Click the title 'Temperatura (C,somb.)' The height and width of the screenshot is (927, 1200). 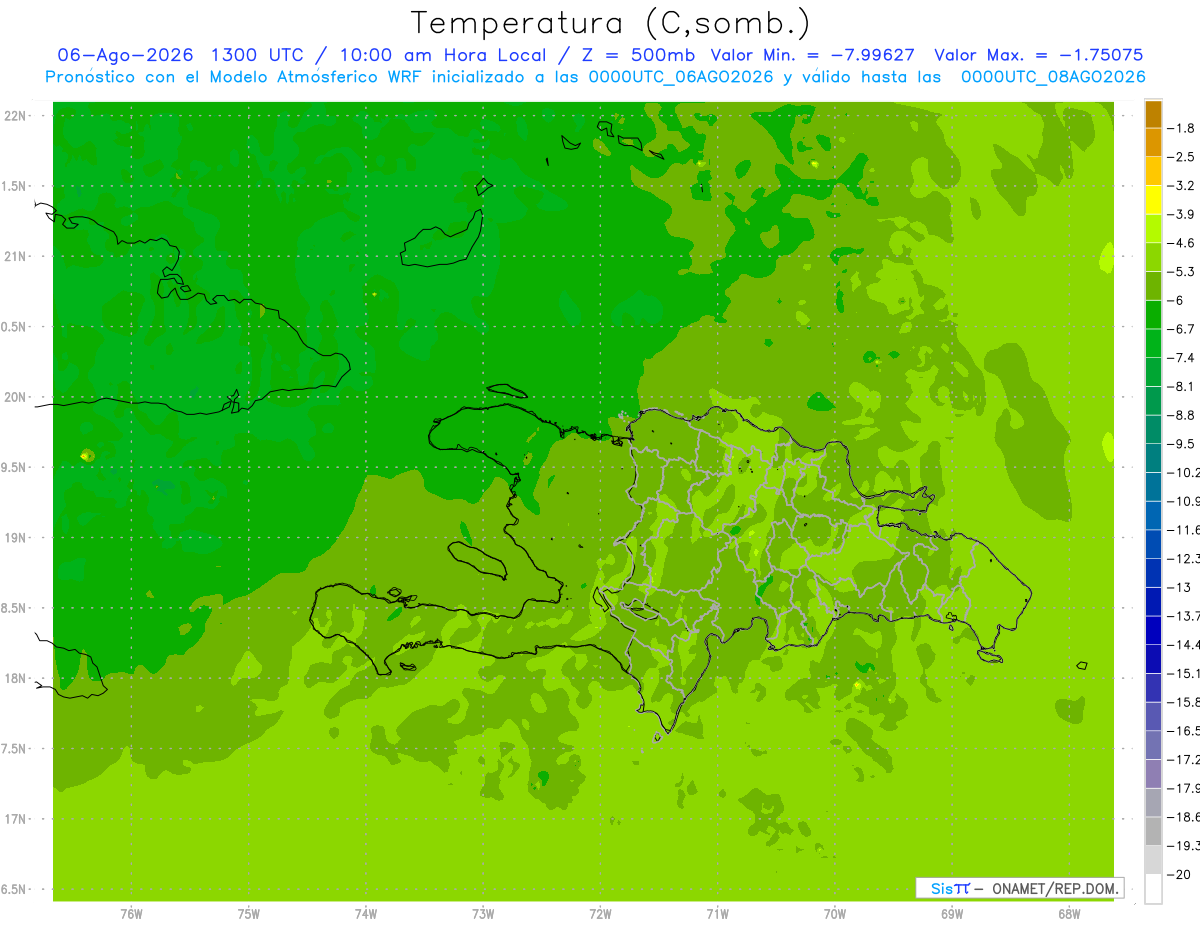tap(611, 23)
